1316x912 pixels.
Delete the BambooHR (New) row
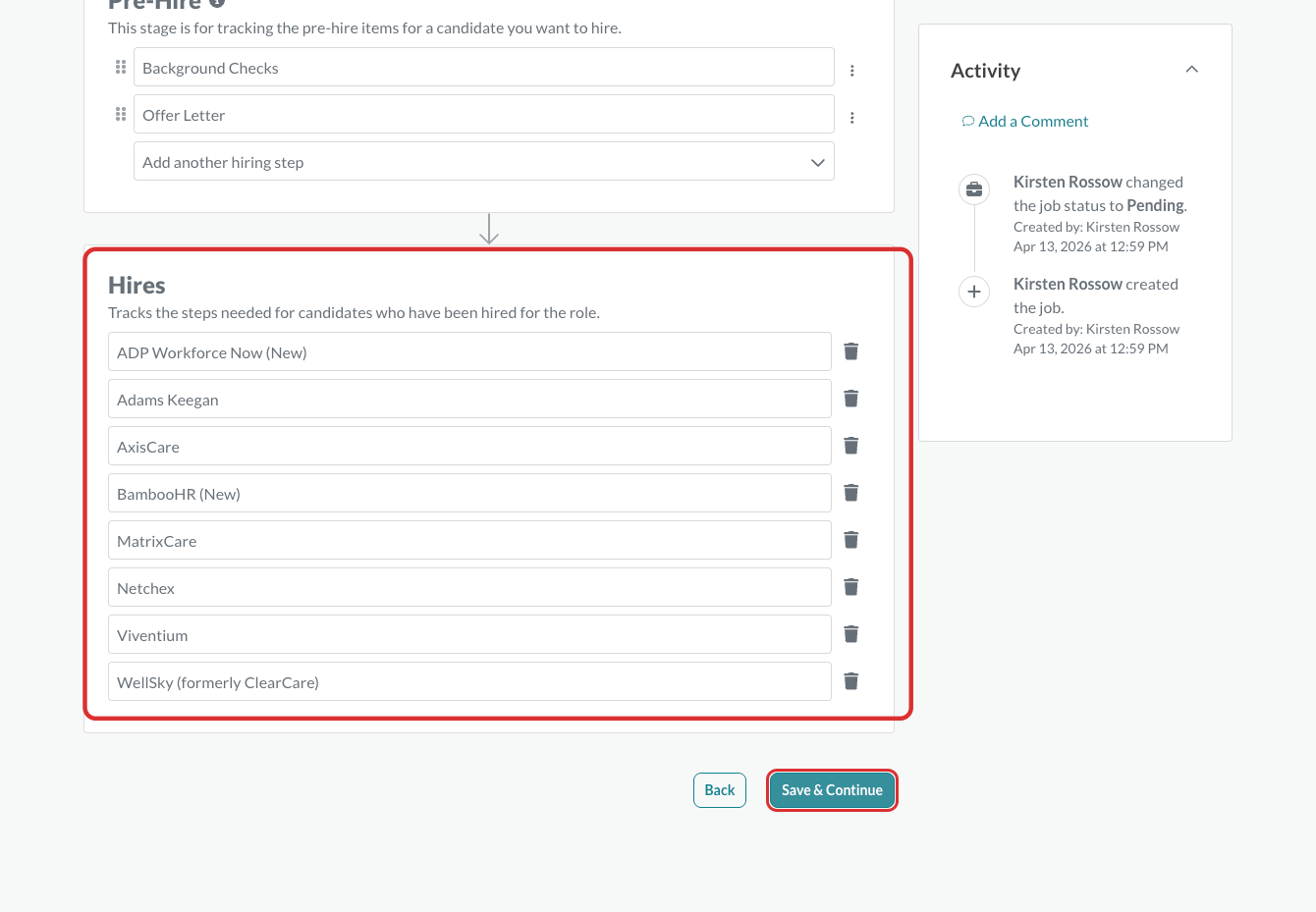pyautogui.click(x=851, y=493)
